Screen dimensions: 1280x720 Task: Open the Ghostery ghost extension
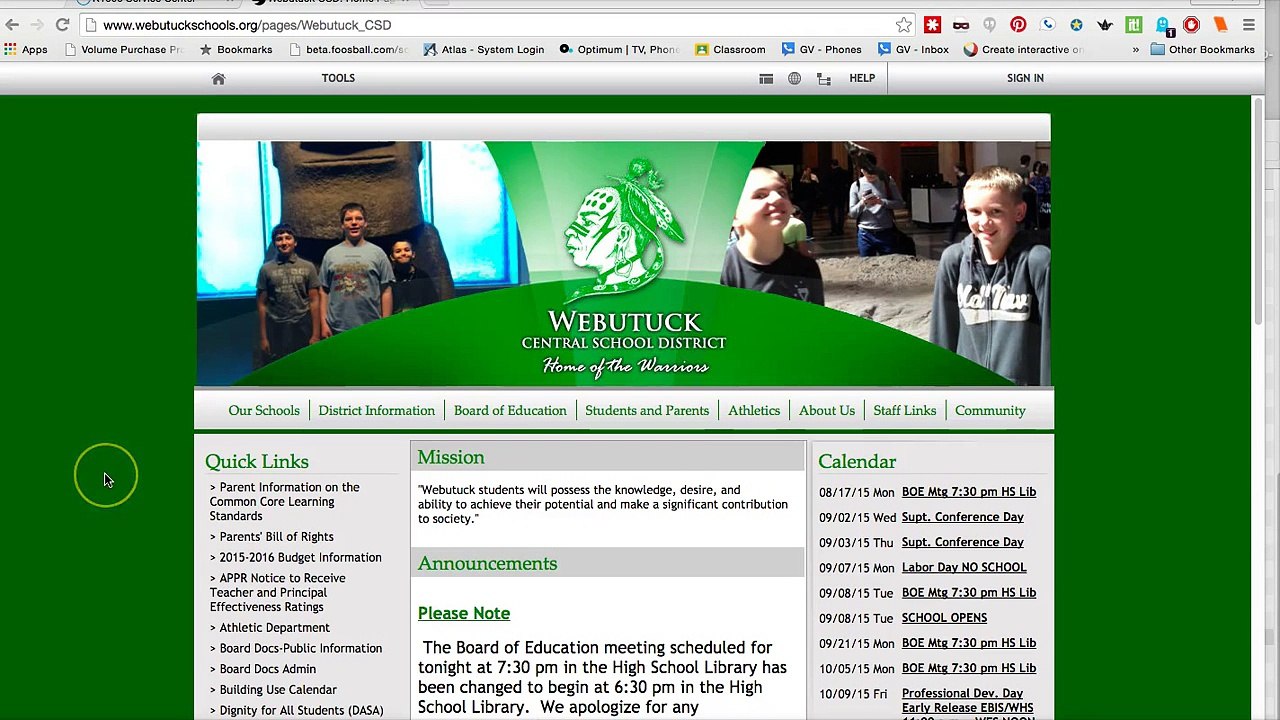pyautogui.click(x=1163, y=26)
